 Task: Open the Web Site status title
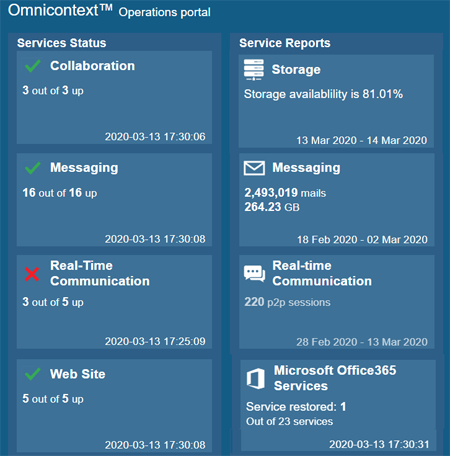[78, 374]
